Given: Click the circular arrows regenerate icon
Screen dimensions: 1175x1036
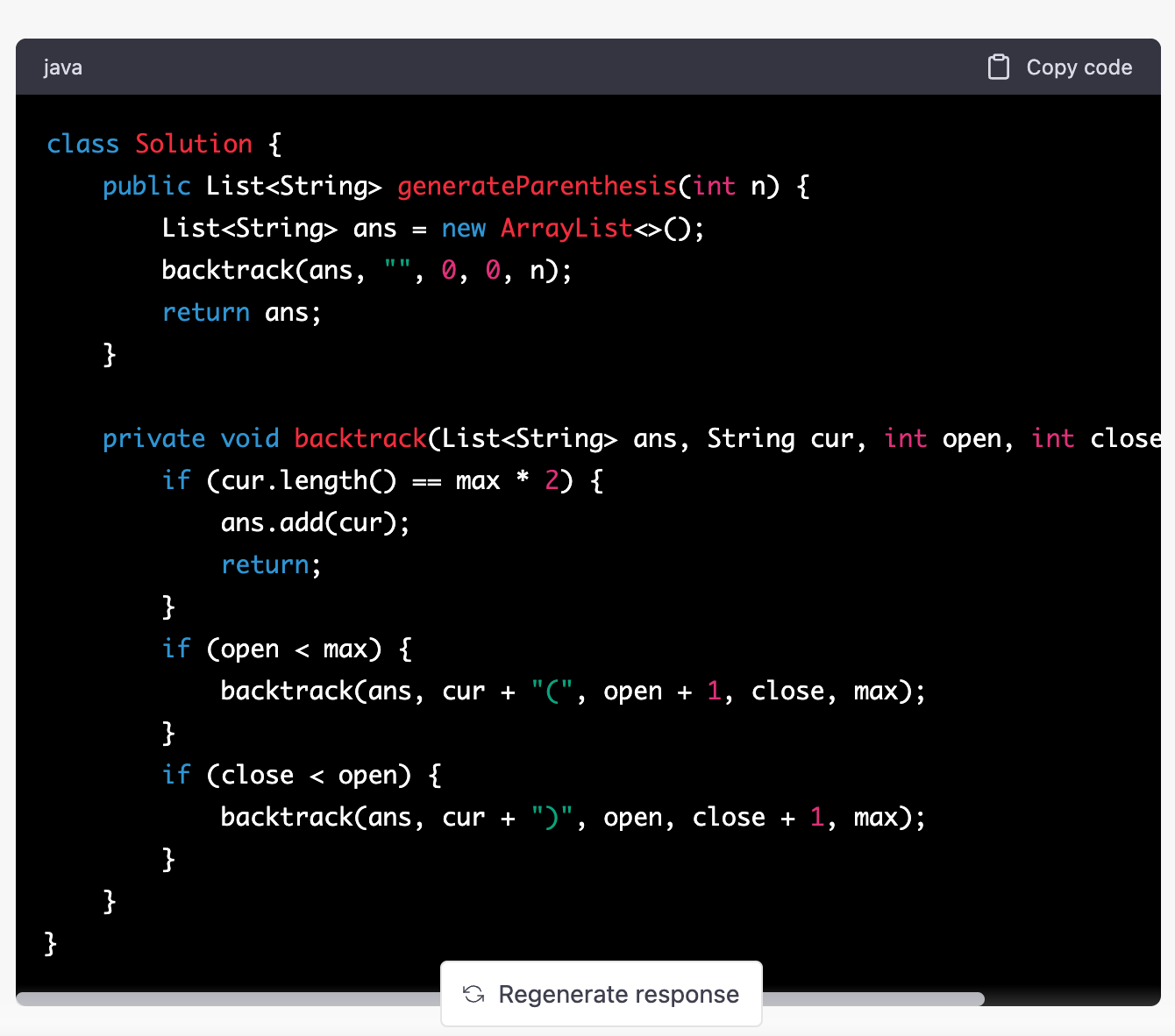Looking at the screenshot, I should pos(474,994).
